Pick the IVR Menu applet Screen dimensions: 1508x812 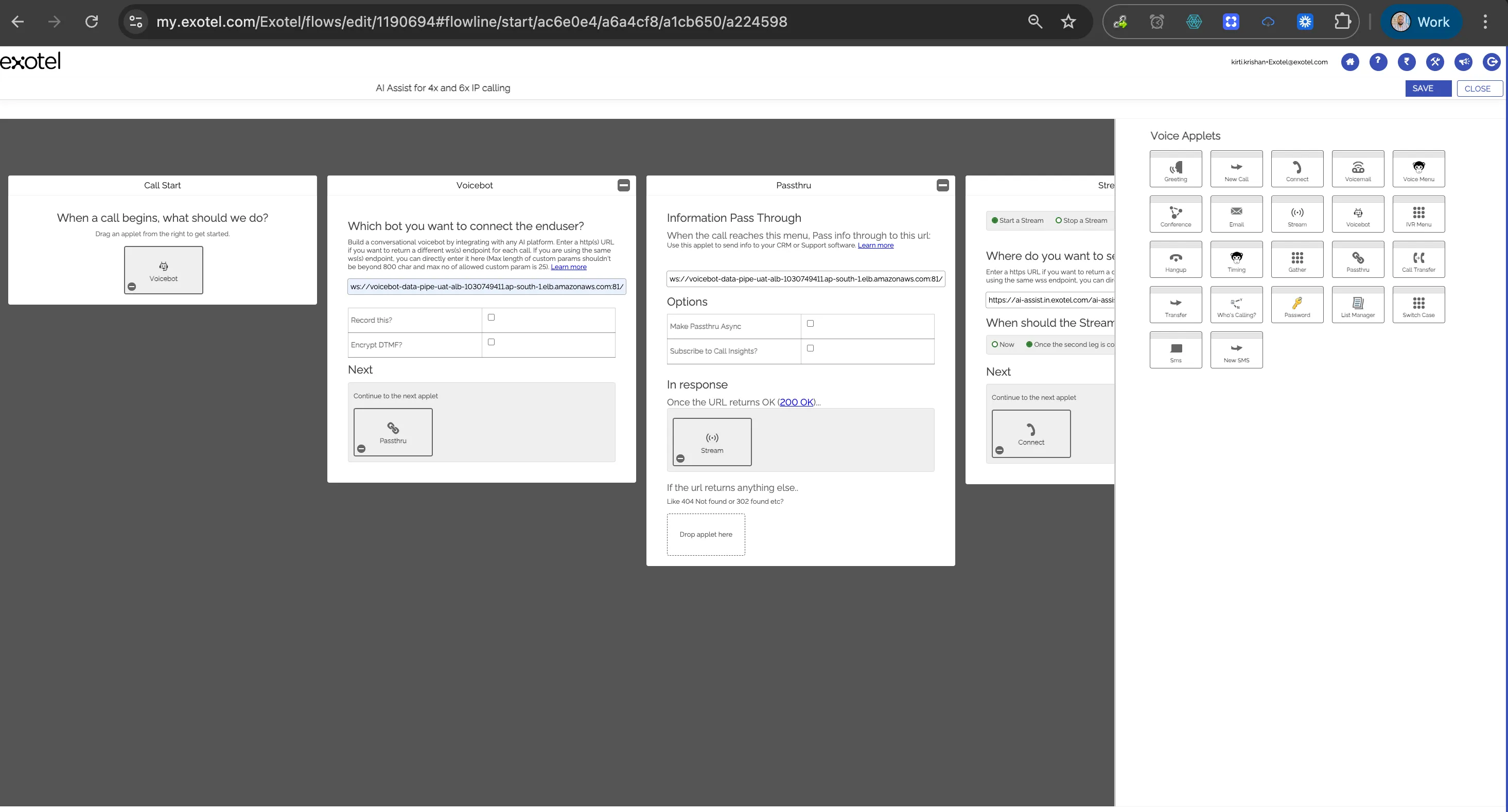1418,214
